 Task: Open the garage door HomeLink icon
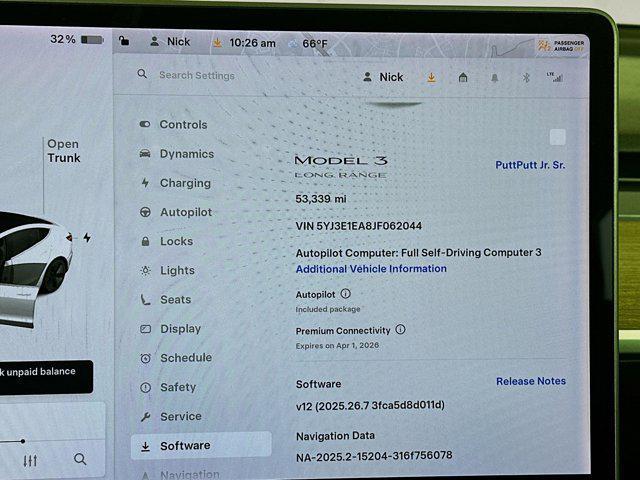coord(462,77)
